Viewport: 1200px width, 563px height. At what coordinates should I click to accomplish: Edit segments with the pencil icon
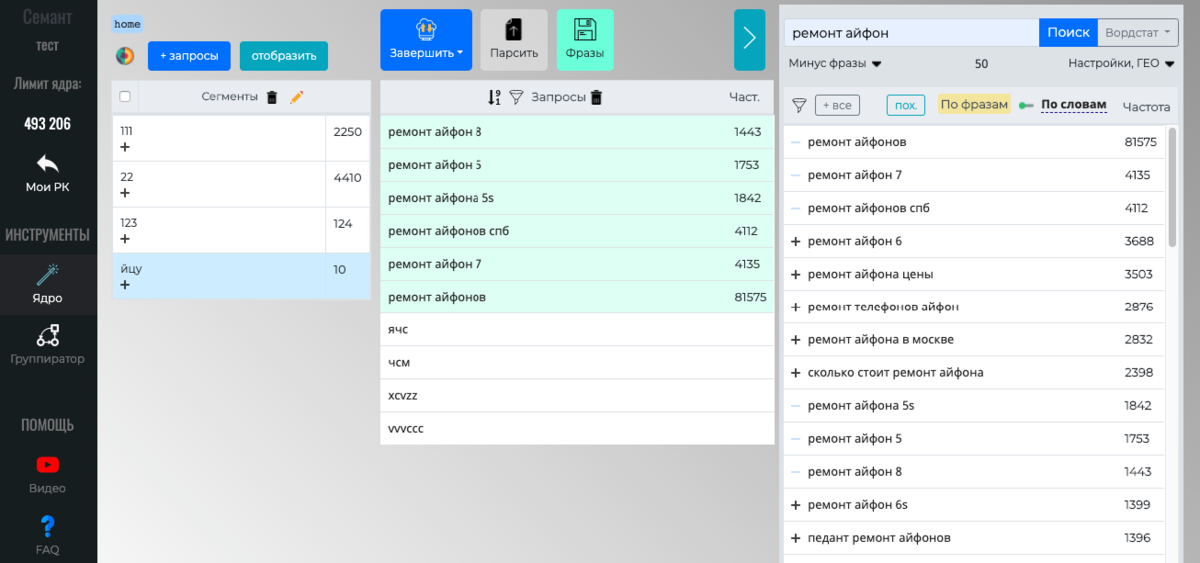296,97
